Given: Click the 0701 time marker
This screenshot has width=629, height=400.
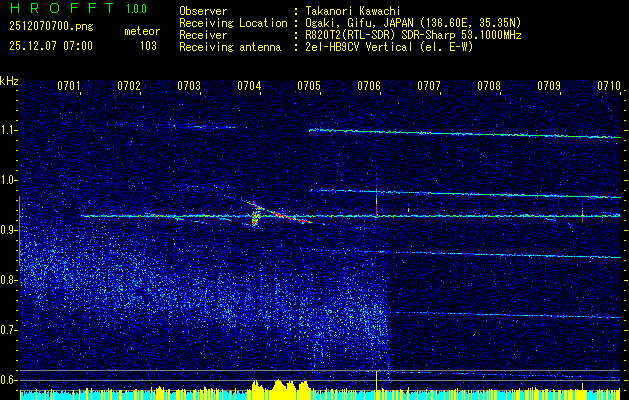Looking at the screenshot, I should 69,85.
